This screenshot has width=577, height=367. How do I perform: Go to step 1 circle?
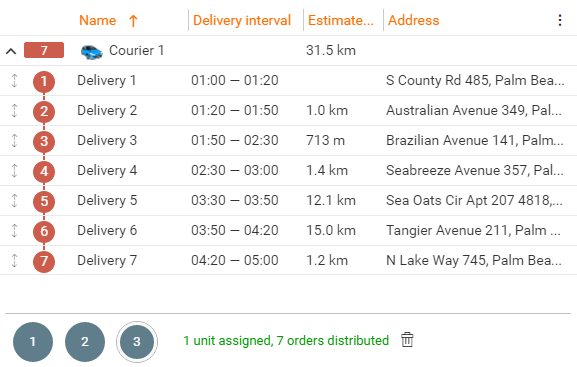coord(33,342)
